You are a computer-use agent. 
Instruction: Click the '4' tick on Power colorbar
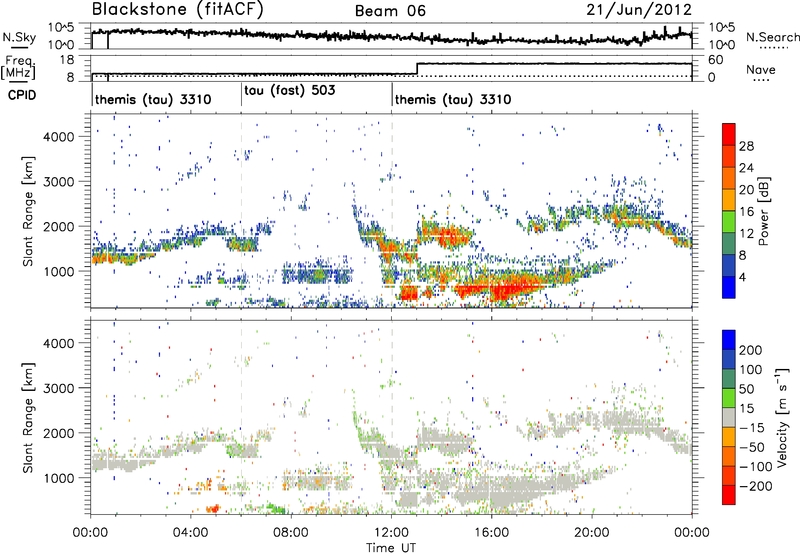point(743,277)
